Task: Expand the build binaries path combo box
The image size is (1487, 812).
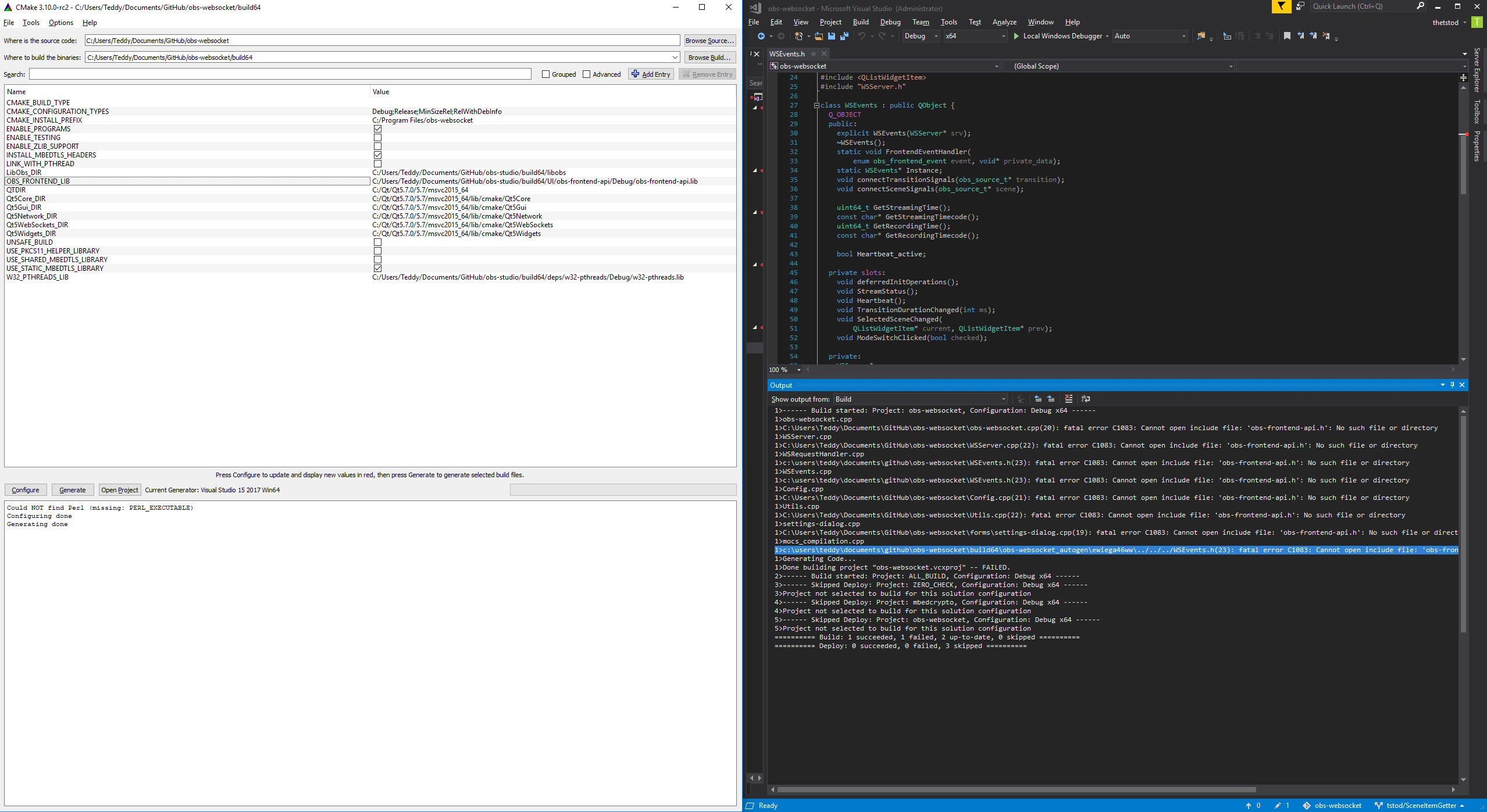Action: pos(675,57)
